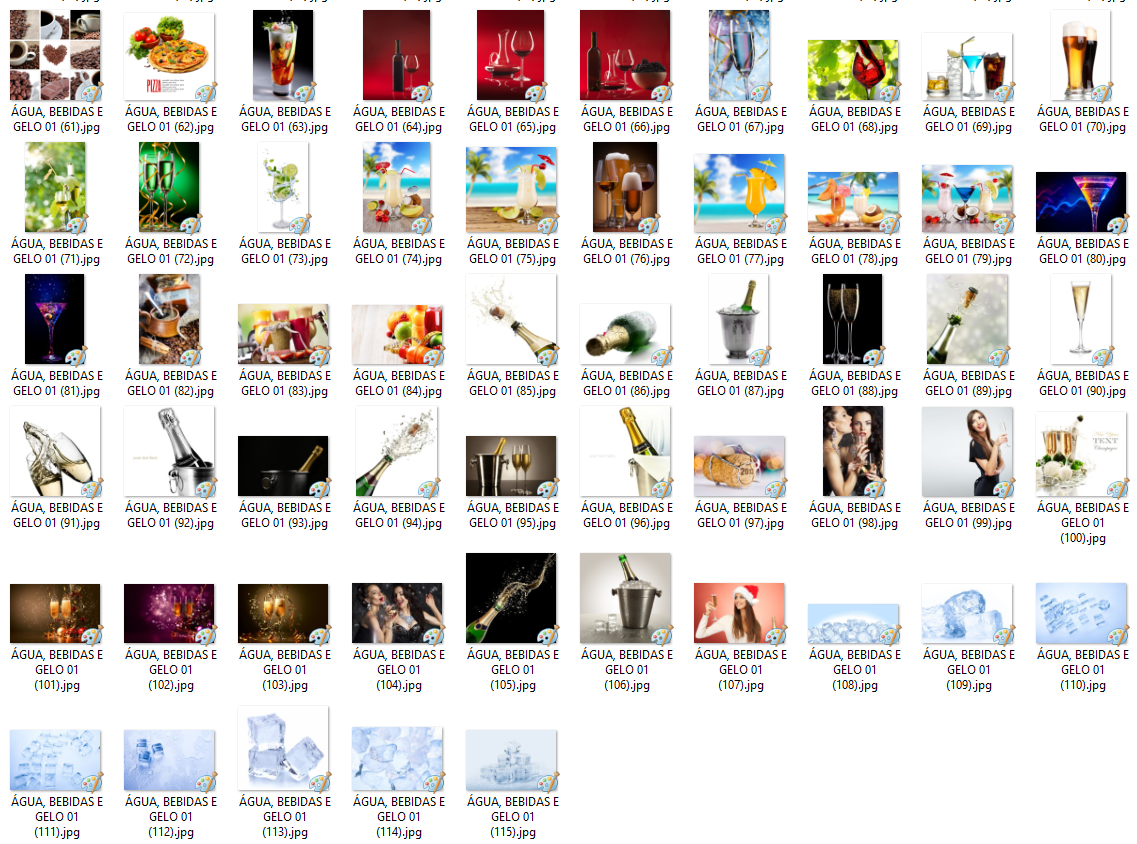The width and height of the screenshot is (1137, 844).
Task: Select the two women celebrating thumbnail (104)
Action: pos(398,613)
